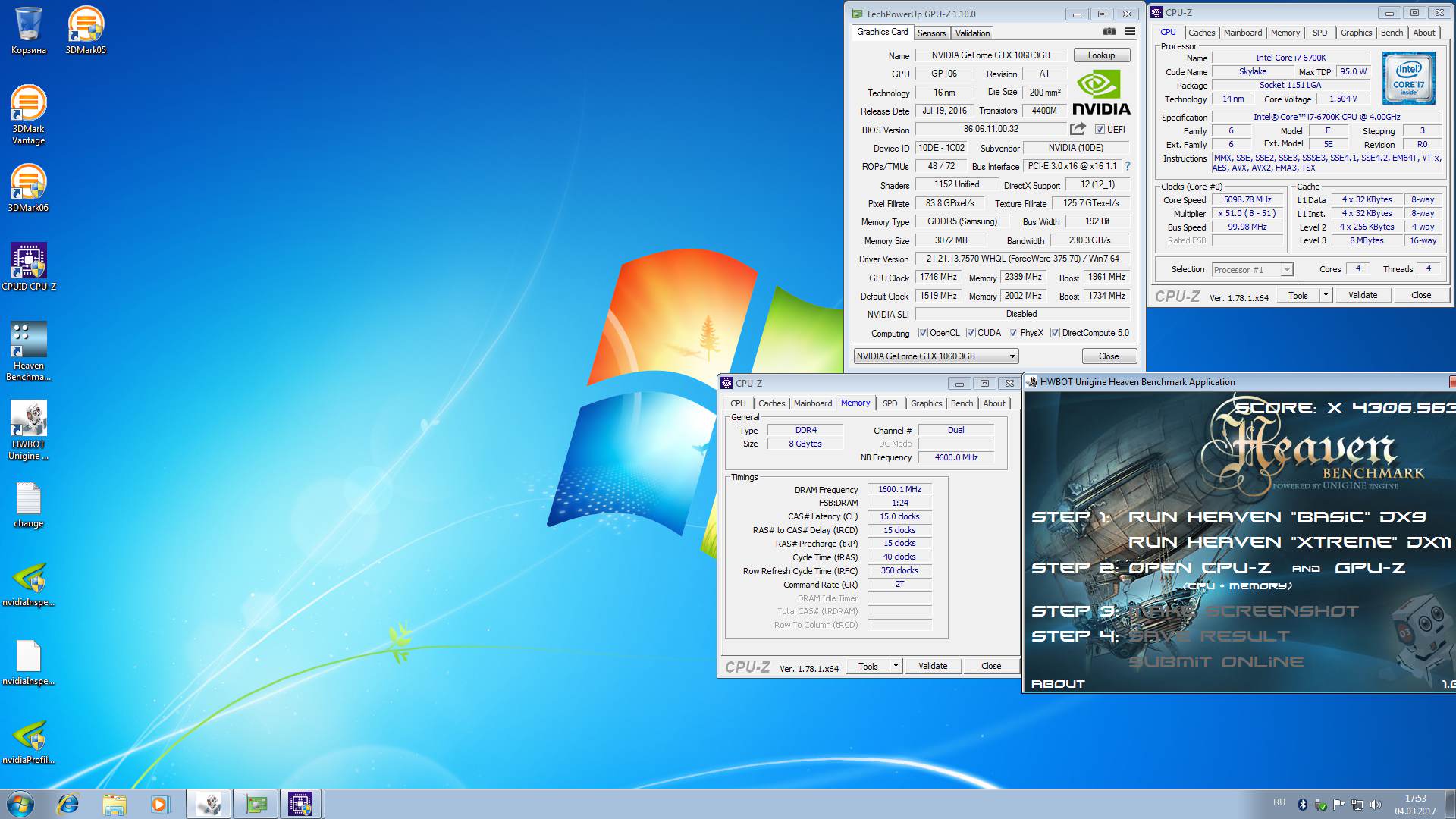Toggle the UEFI checkbox in GPU-Z
Viewport: 1456px width, 819px height.
pos(1100,130)
